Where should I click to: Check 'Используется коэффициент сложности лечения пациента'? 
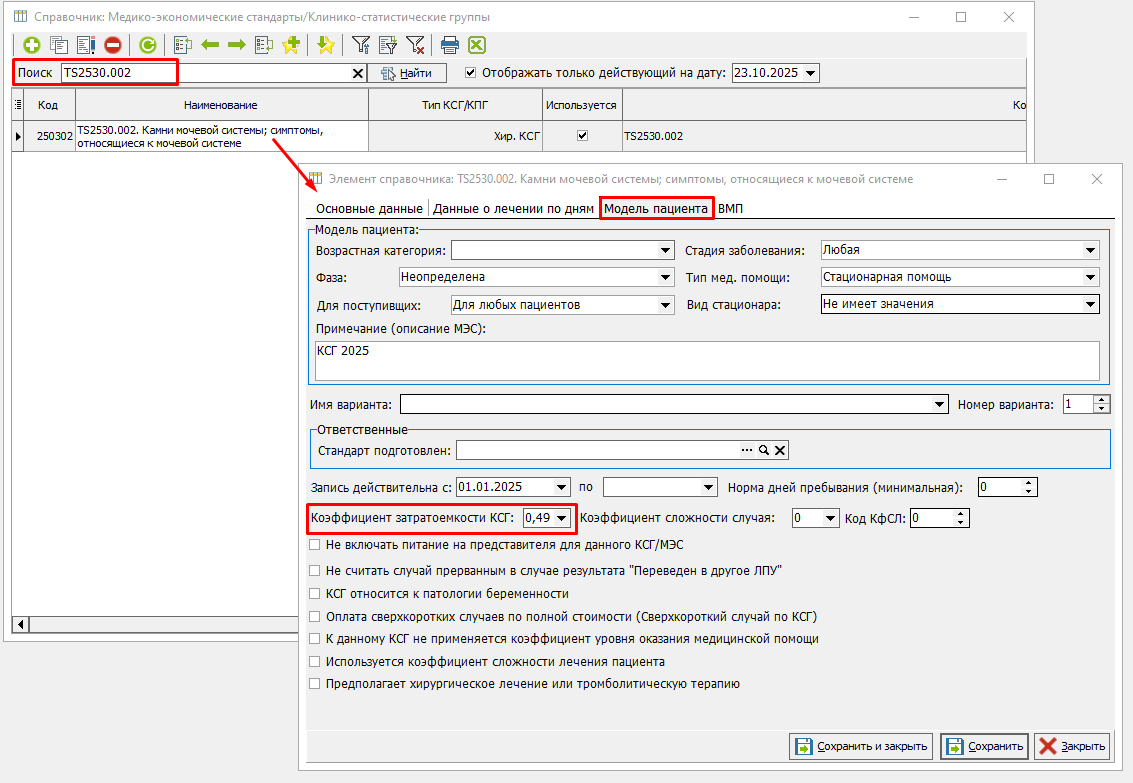click(315, 661)
